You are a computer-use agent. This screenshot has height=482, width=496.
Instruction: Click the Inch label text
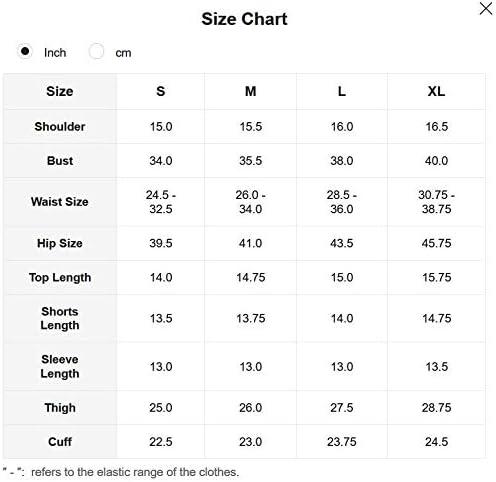pyautogui.click(x=55, y=53)
